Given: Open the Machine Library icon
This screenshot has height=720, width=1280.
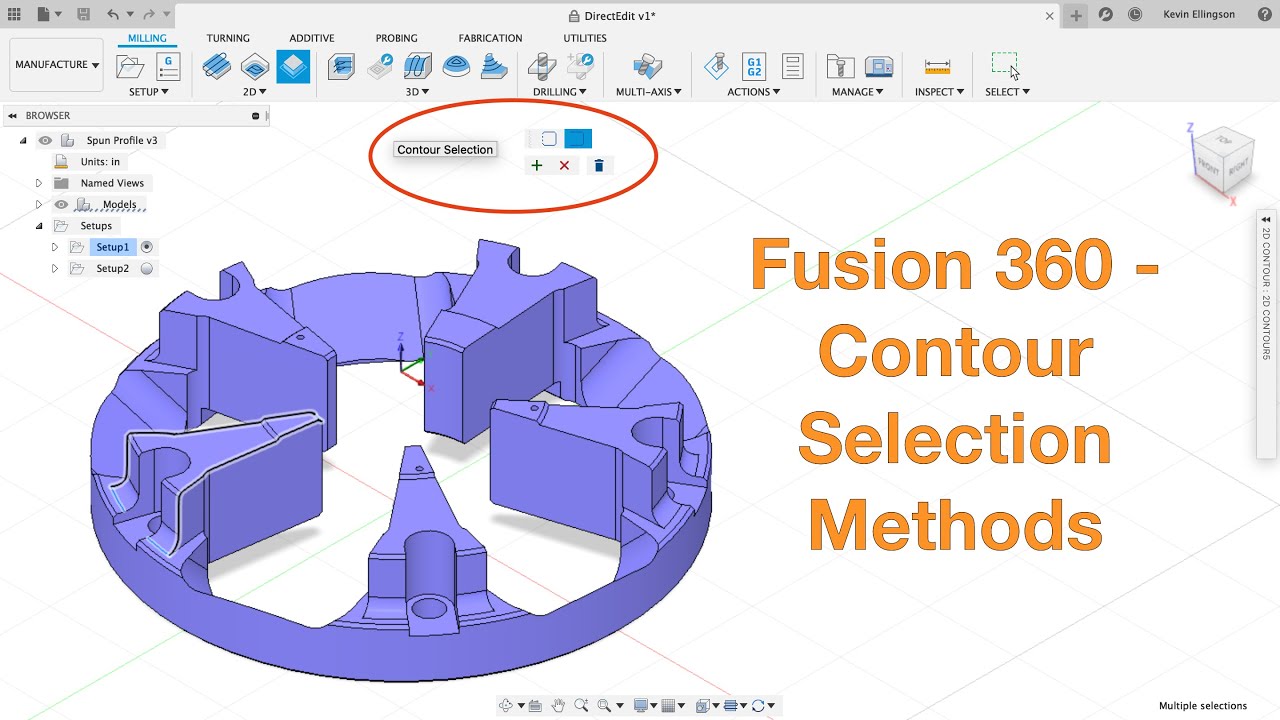Looking at the screenshot, I should pos(878,67).
